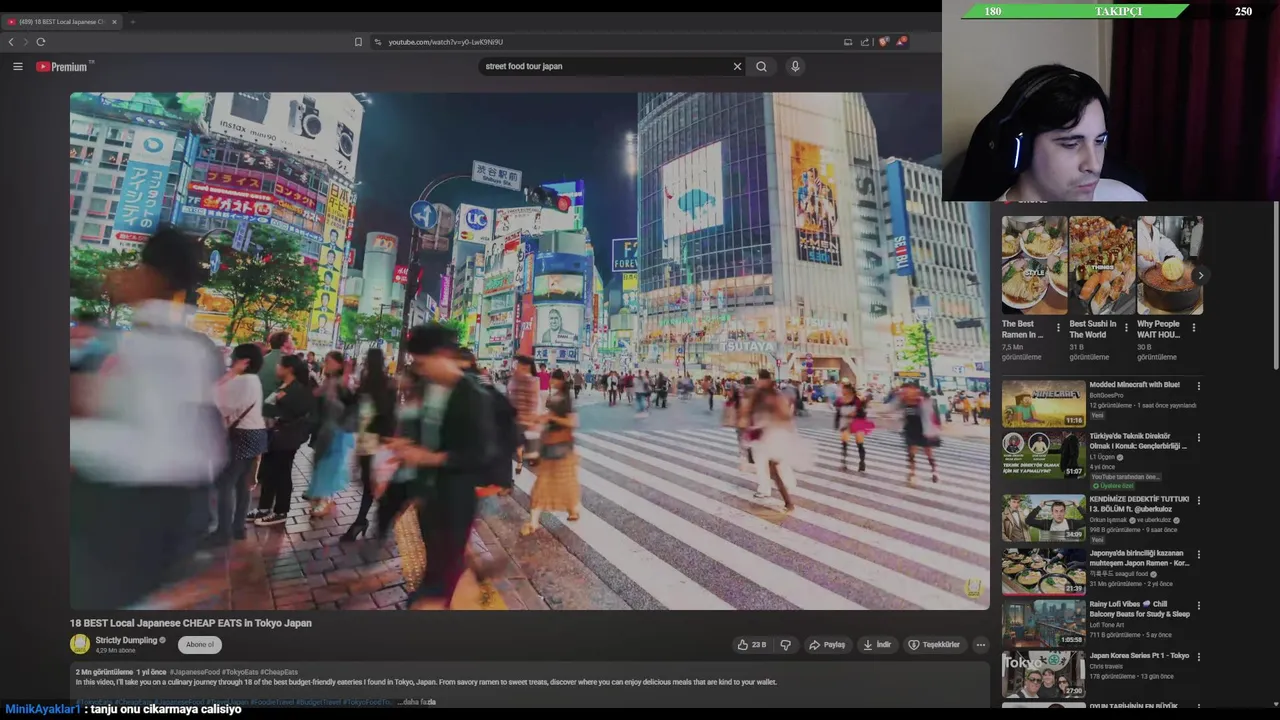Expand description with '...daha fazla'
Viewport: 1280px width, 720px height.
(x=416, y=702)
